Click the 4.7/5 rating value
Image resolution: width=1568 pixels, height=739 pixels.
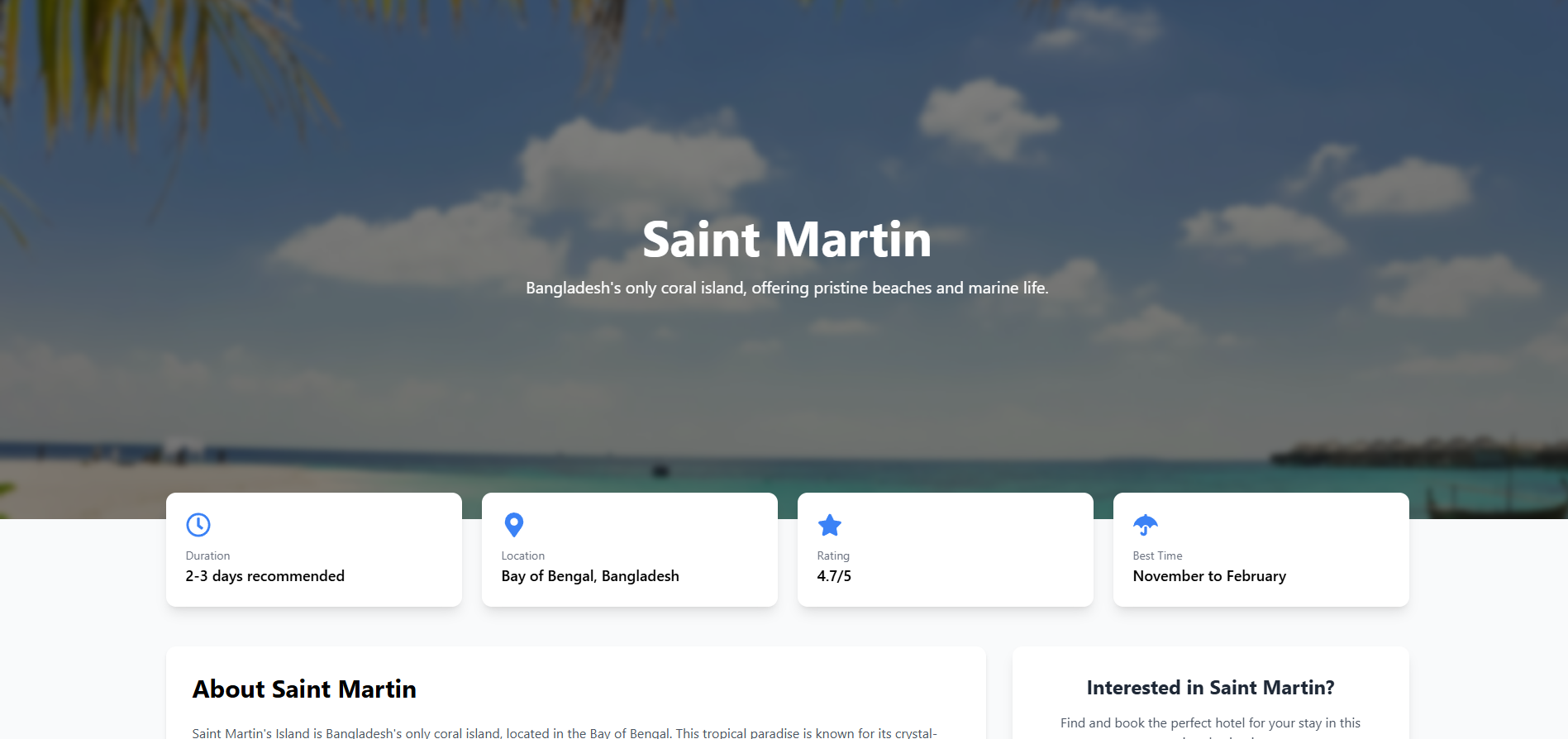tap(834, 576)
